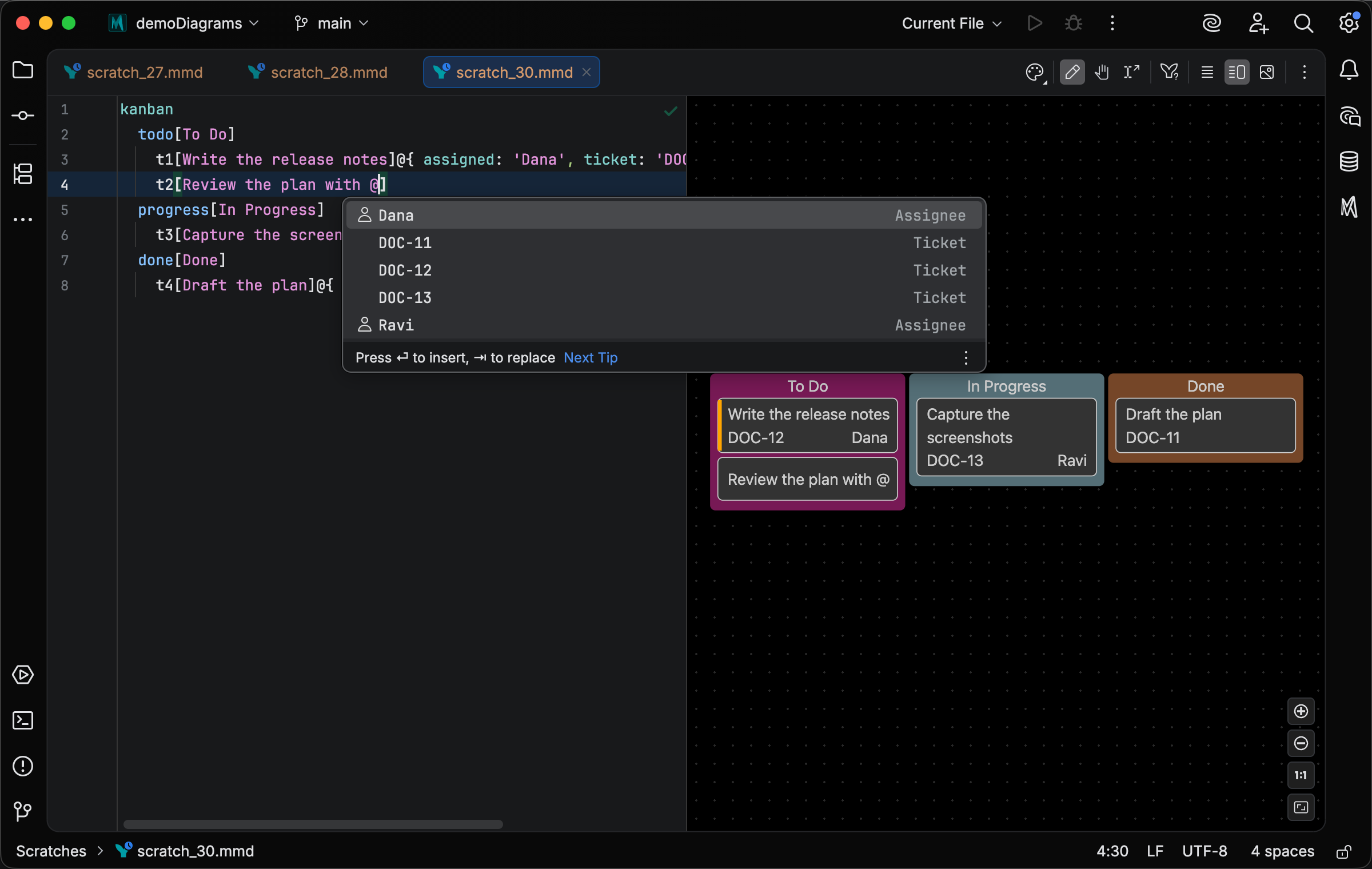Screen dimensions: 1372x869
Task: Click the Next Tip link
Action: (590, 358)
